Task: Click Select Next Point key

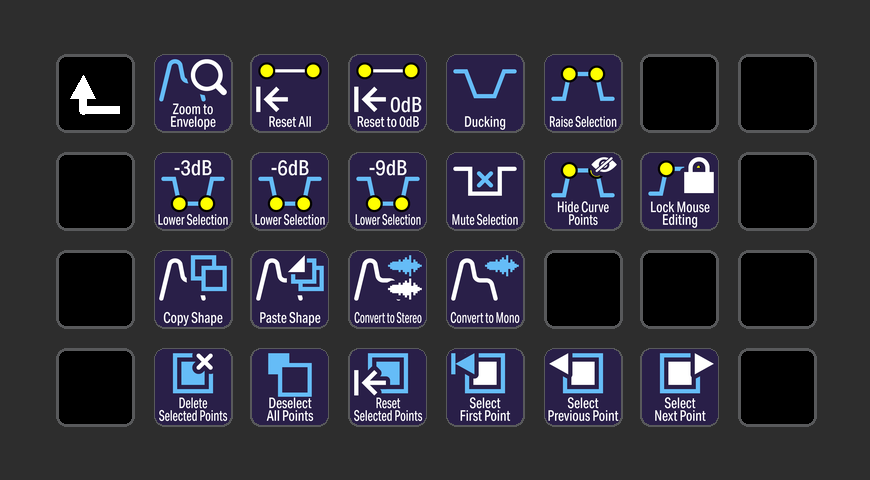Action: click(x=680, y=387)
